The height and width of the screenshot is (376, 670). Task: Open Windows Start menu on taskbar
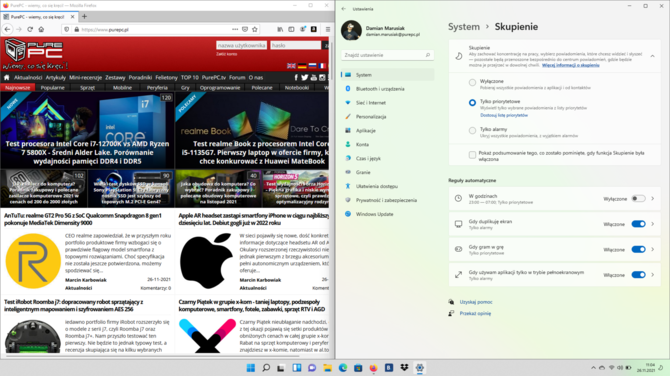click(251, 367)
